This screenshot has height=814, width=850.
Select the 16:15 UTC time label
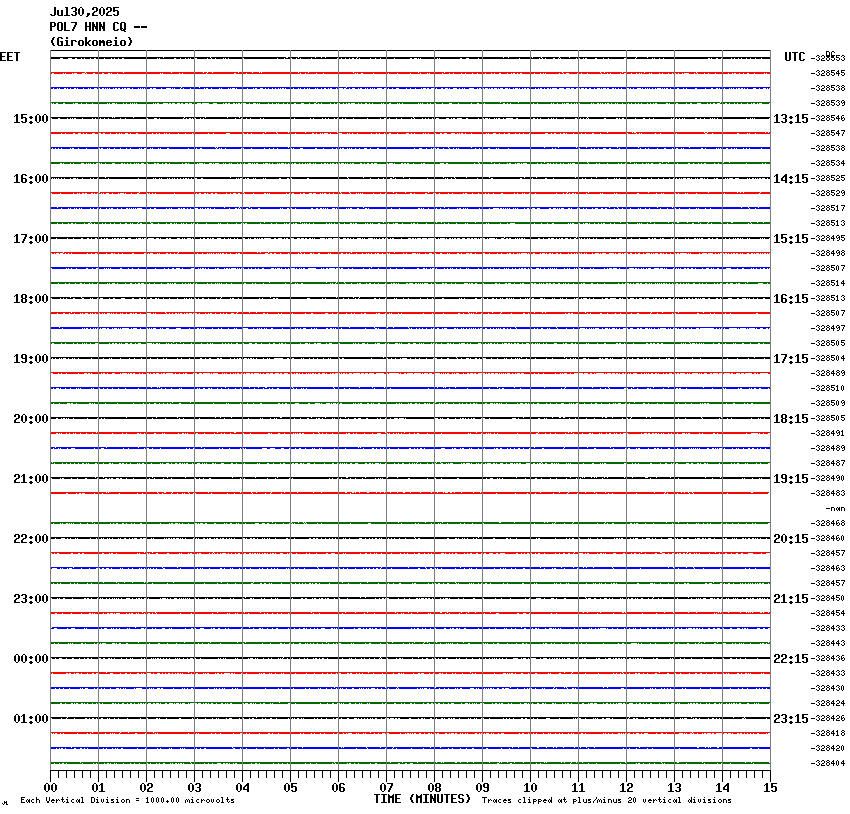(x=790, y=299)
